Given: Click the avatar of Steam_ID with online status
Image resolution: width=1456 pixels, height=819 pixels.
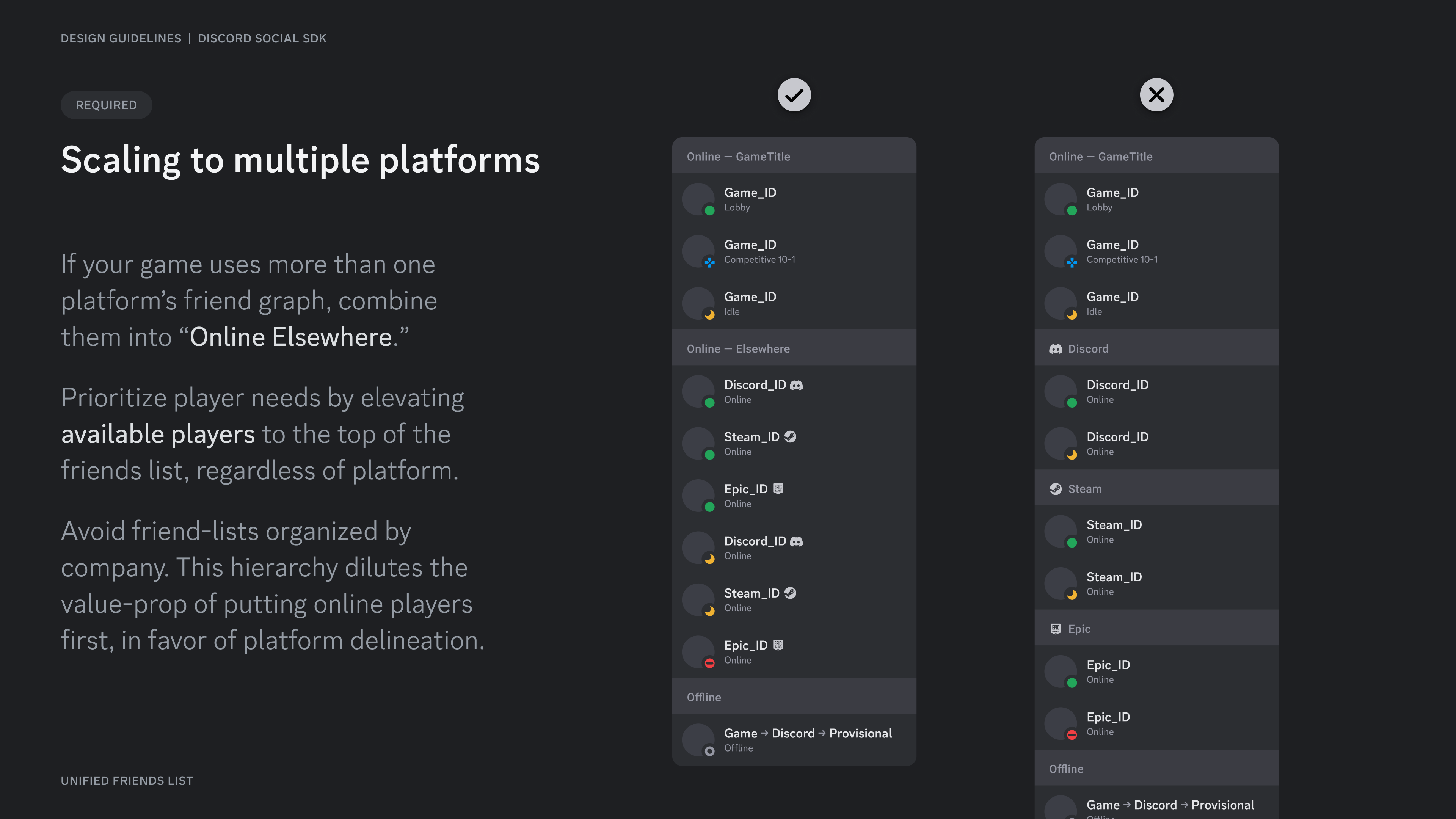Looking at the screenshot, I should pyautogui.click(x=698, y=444).
